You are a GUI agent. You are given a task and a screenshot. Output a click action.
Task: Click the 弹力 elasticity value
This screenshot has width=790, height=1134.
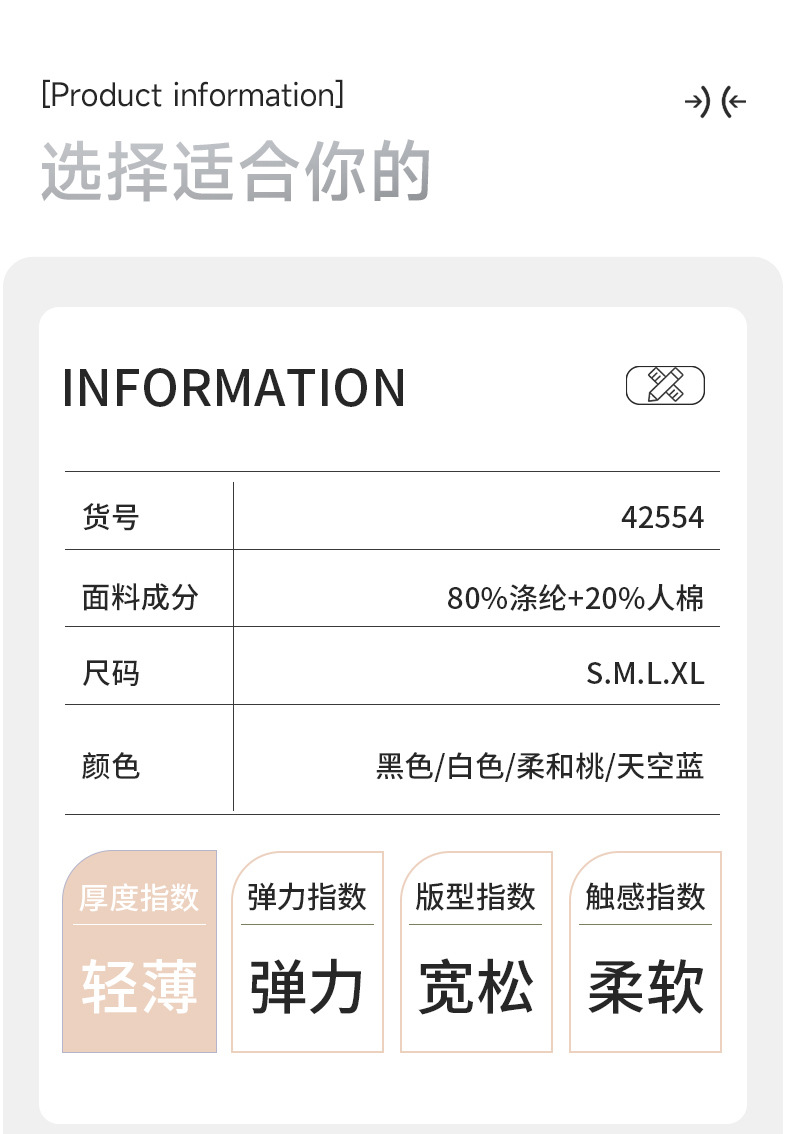click(x=307, y=986)
